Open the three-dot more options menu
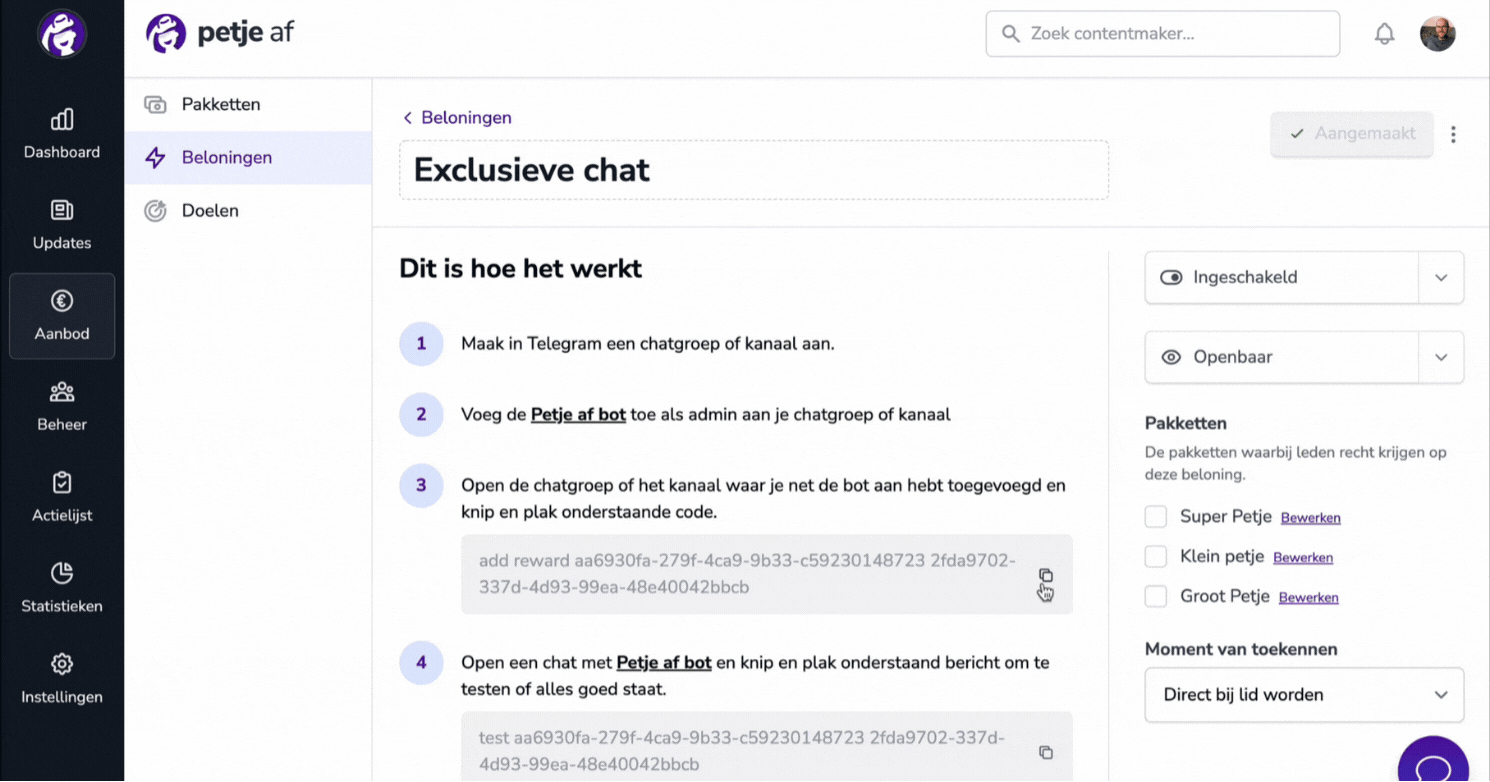This screenshot has width=1490, height=782. (1453, 134)
